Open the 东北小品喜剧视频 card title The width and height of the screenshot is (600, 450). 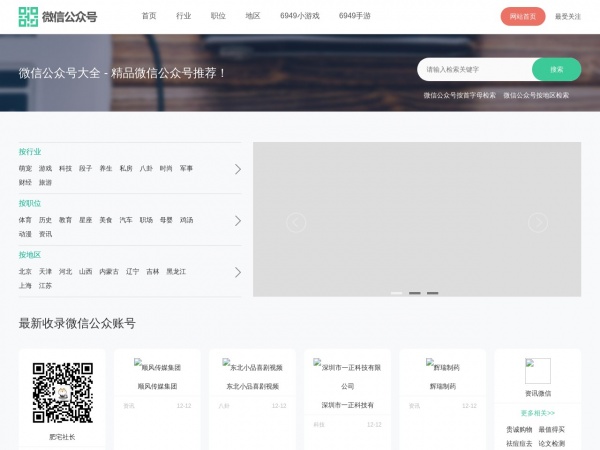tap(253, 386)
